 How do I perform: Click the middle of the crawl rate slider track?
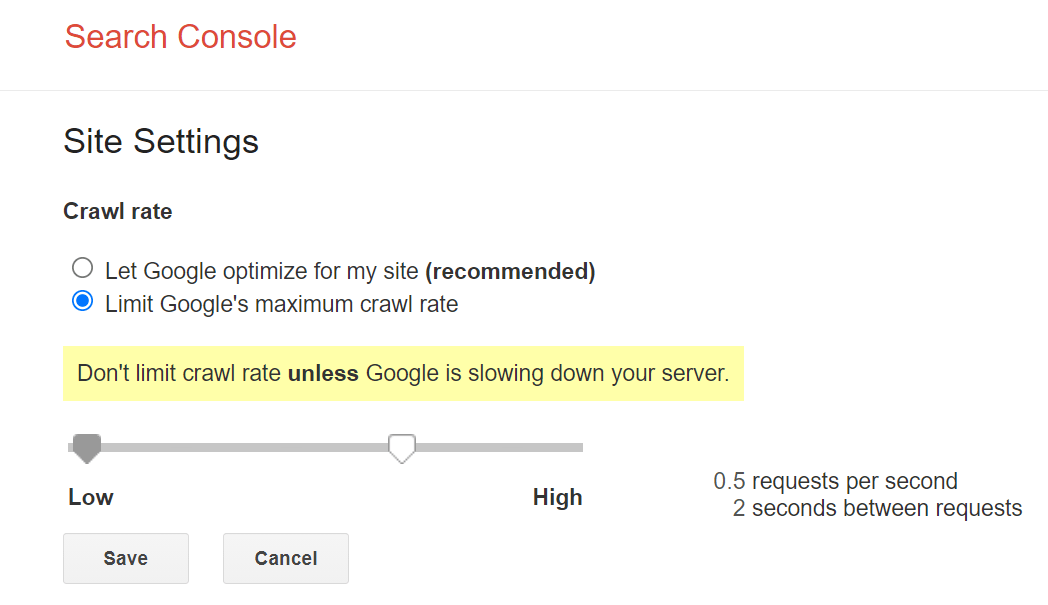324,447
